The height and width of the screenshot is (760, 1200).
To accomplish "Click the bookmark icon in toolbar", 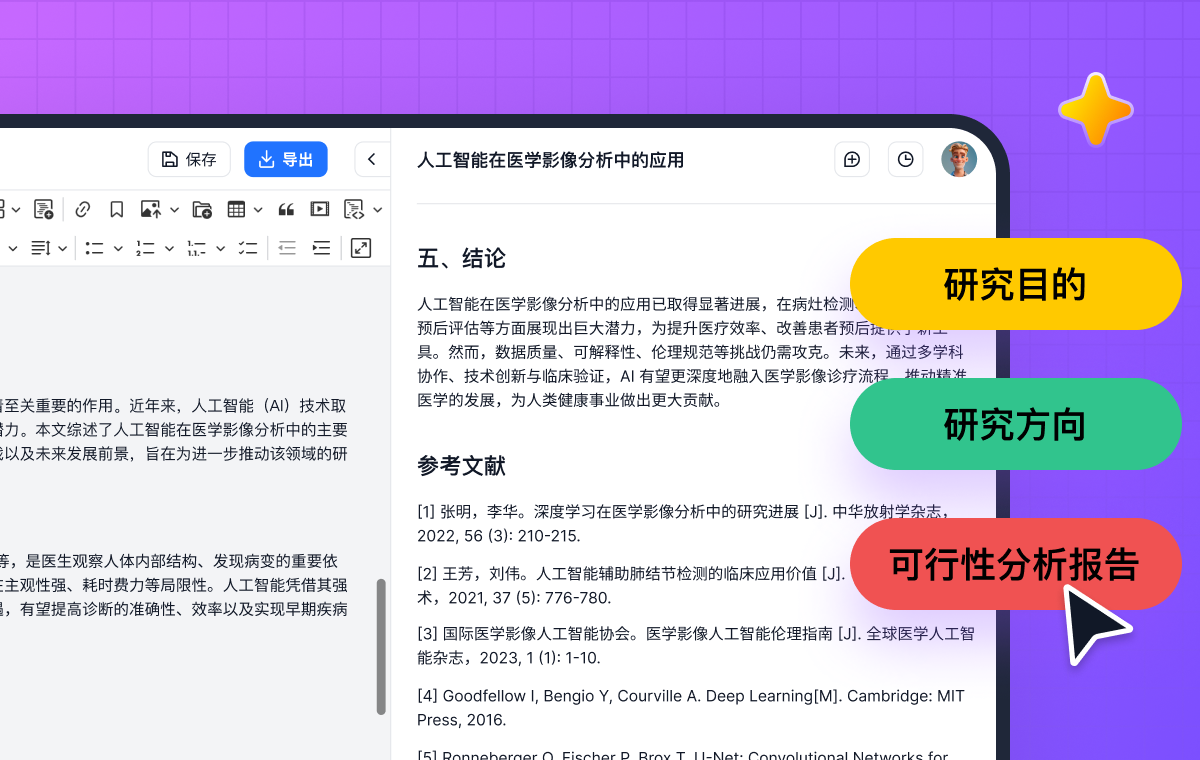I will coord(117,209).
